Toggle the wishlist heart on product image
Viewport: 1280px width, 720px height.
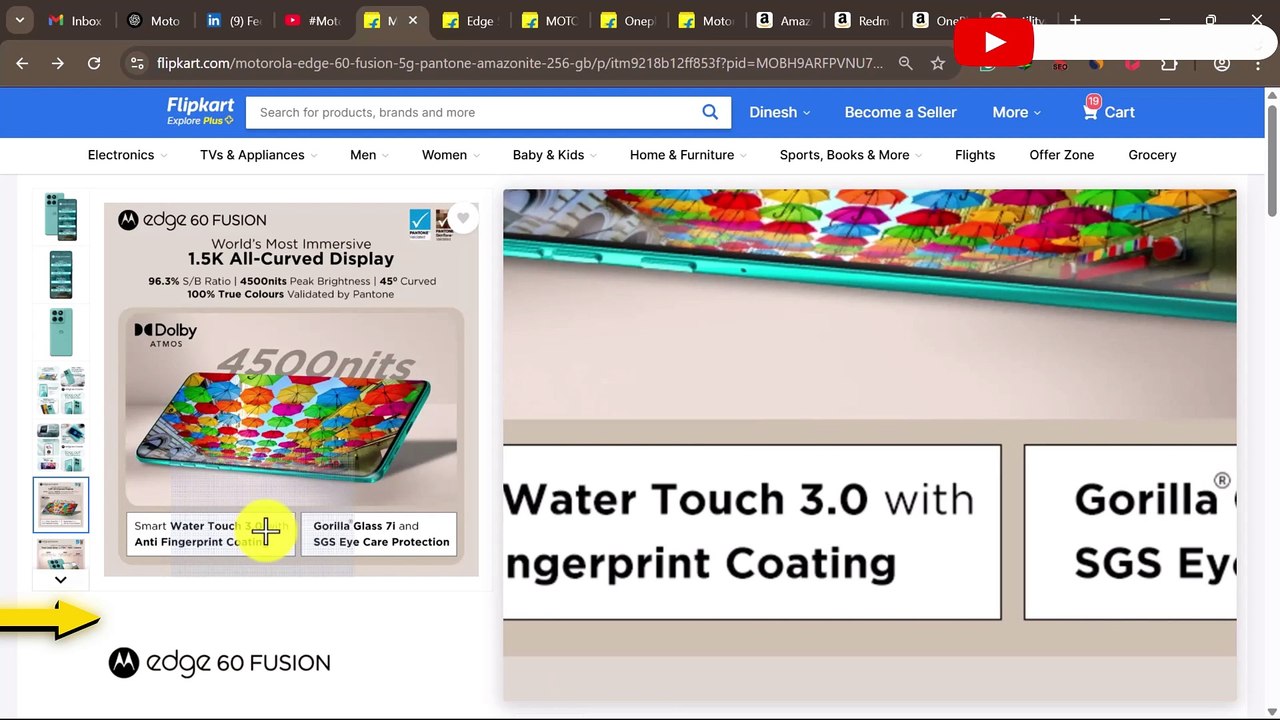point(463,218)
